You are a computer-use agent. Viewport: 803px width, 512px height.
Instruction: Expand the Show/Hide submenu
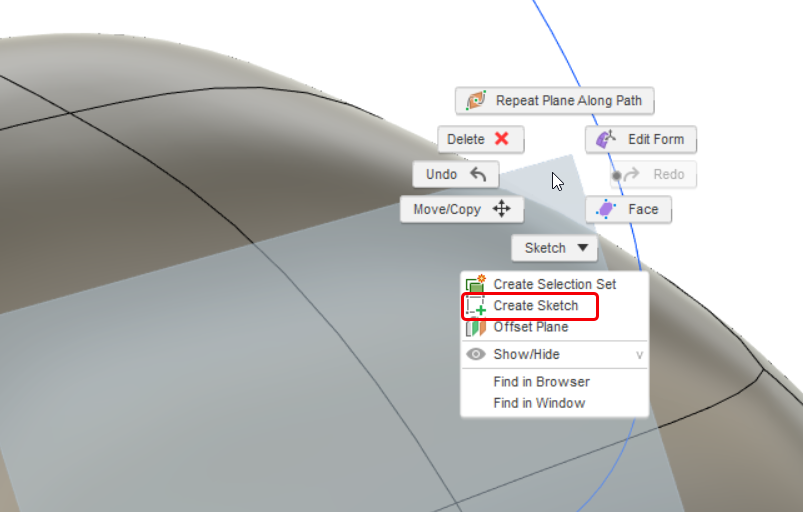point(555,354)
